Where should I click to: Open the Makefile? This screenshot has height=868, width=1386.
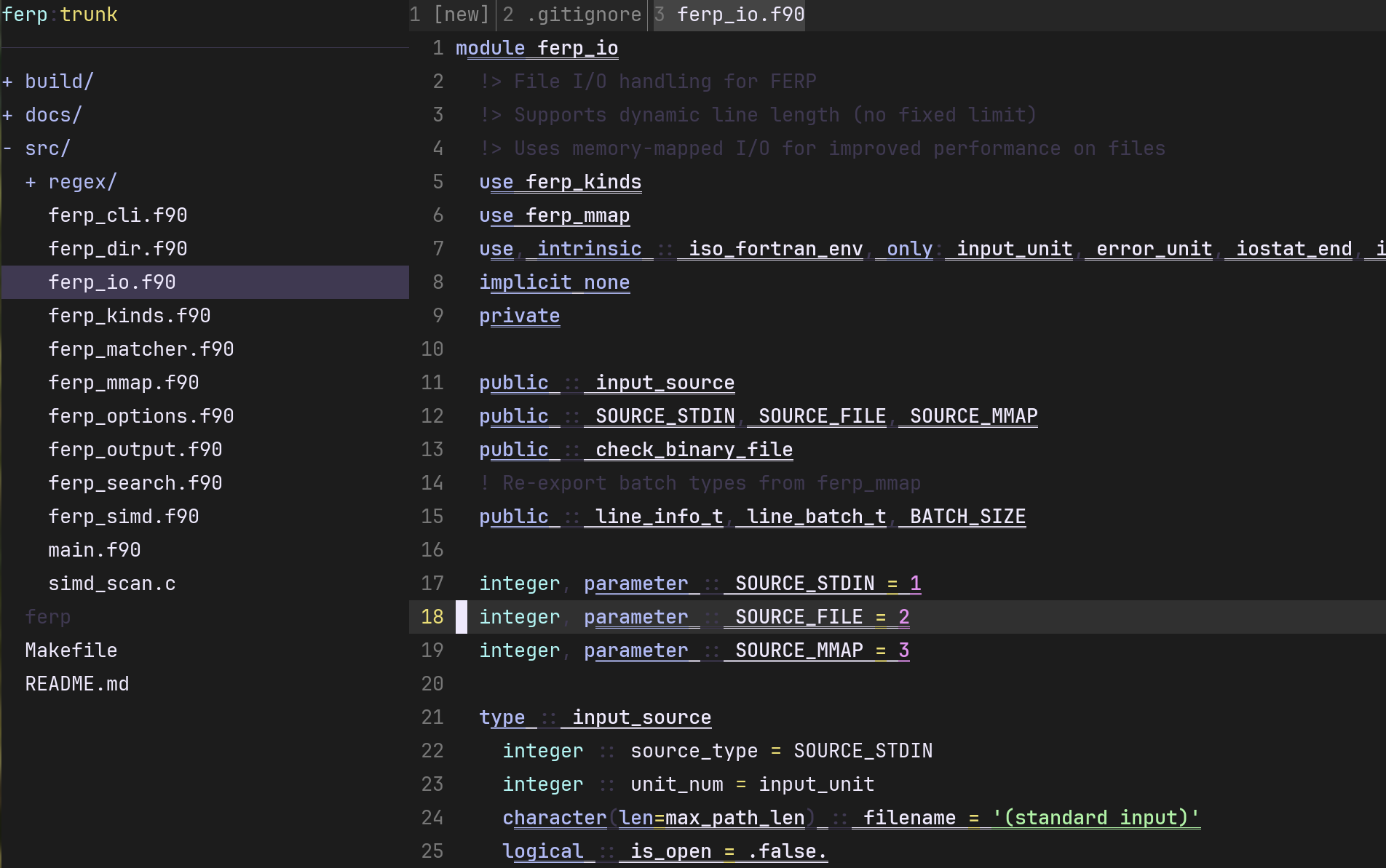coord(71,650)
